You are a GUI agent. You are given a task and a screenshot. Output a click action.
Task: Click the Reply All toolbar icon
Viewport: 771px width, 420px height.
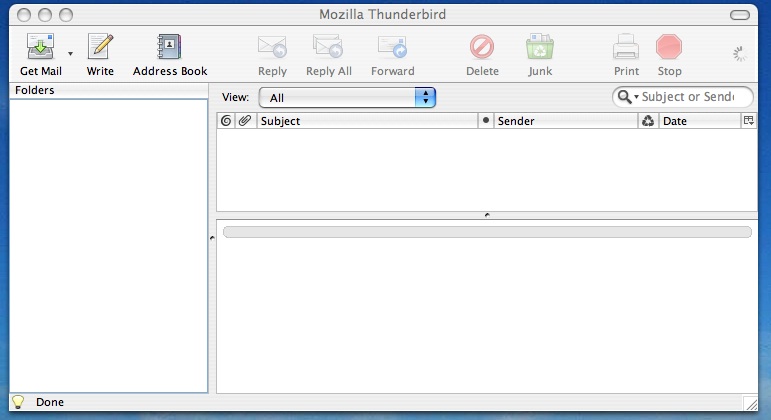click(x=328, y=47)
